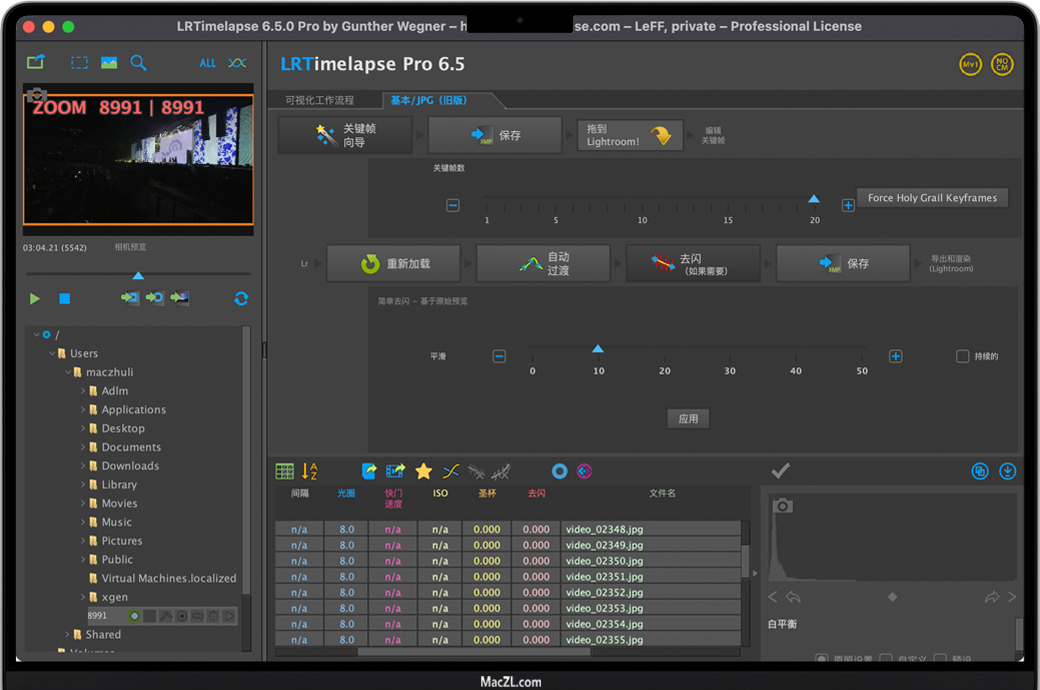Click the blue stop playback button
Image resolution: width=1040 pixels, height=690 pixels.
[64, 298]
